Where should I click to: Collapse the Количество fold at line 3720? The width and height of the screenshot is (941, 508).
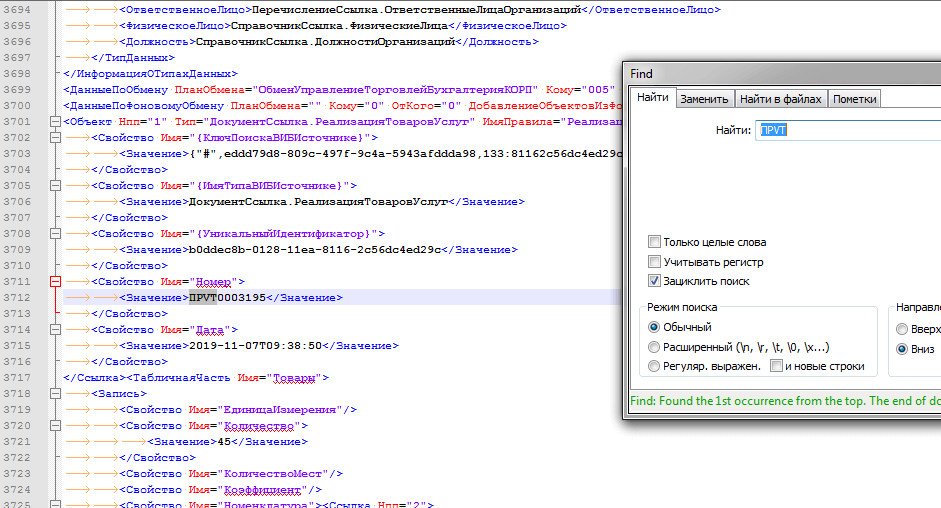click(x=55, y=426)
